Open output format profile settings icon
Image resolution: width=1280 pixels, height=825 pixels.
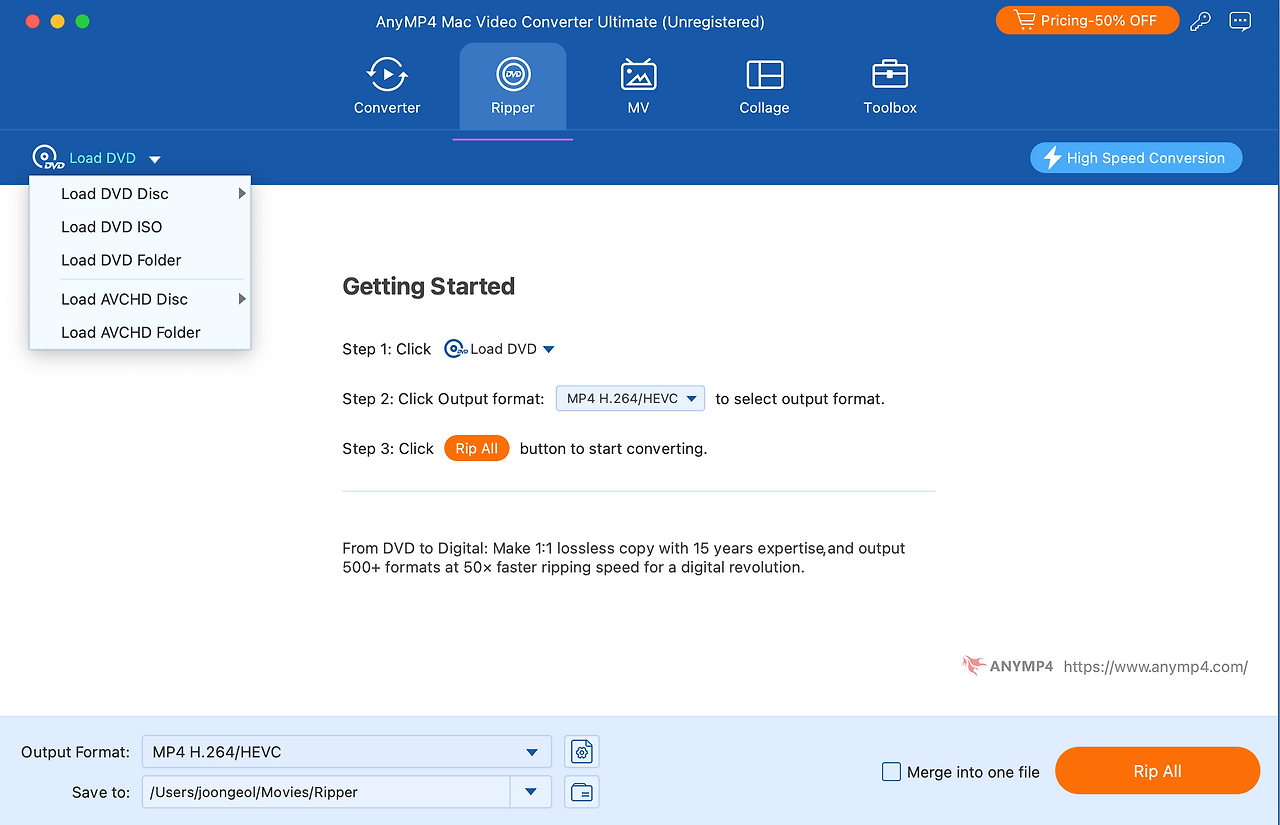pos(582,752)
